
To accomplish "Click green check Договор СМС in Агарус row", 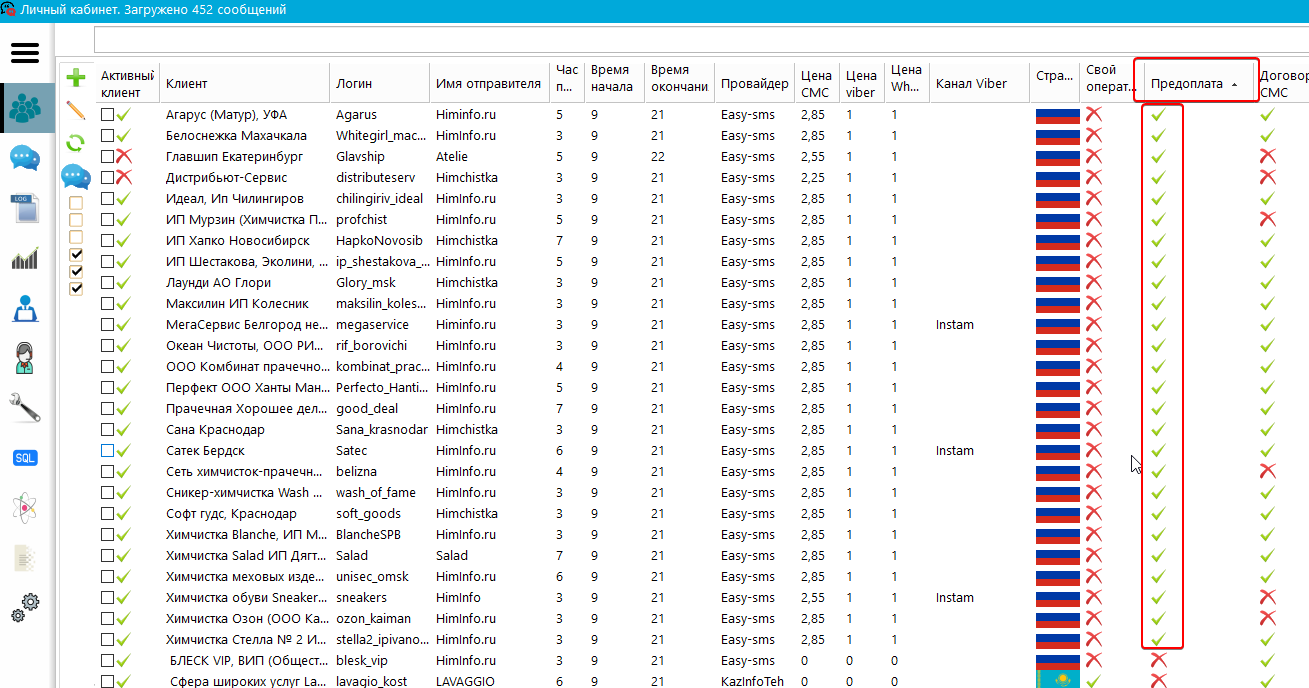I will 1267,114.
